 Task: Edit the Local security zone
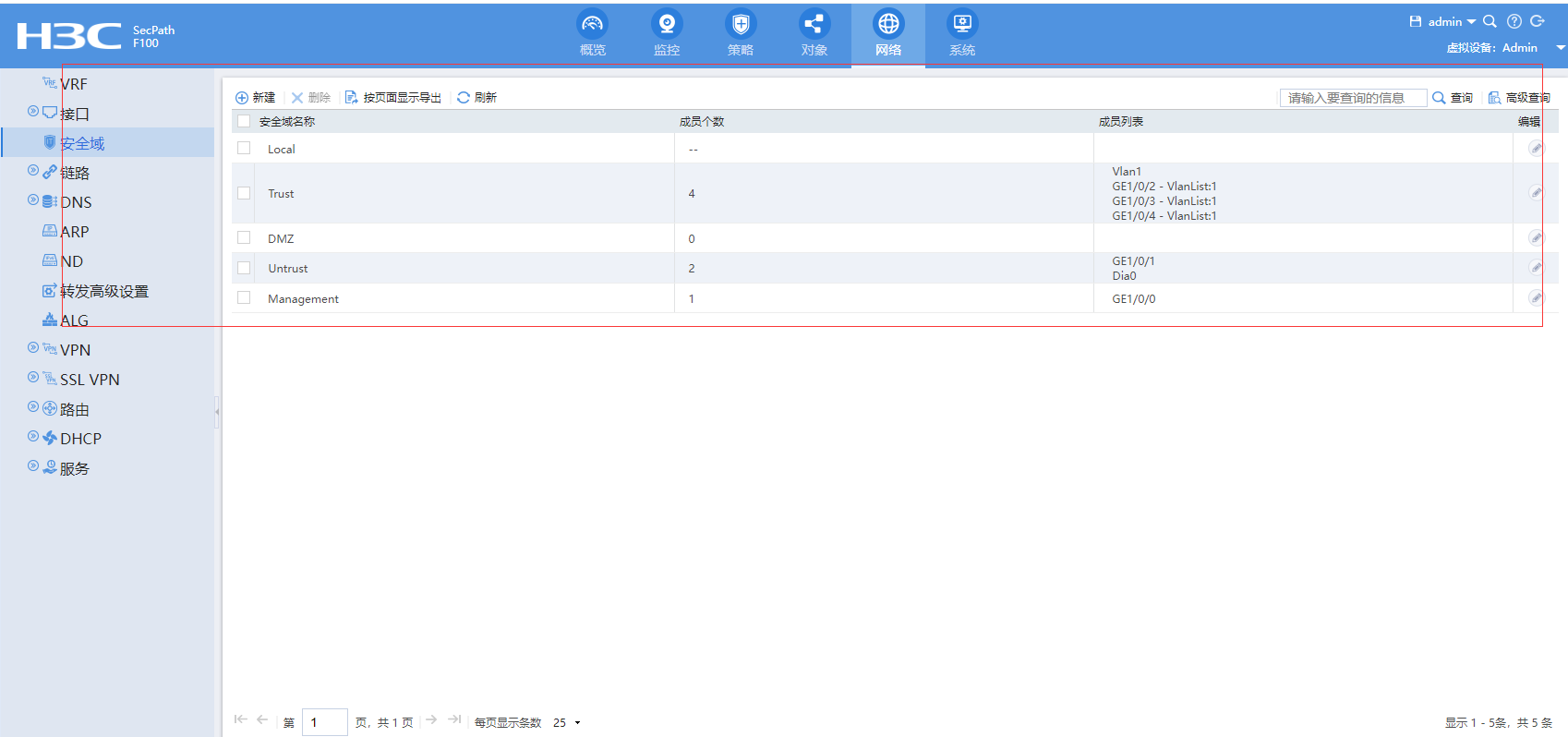[x=1536, y=149]
